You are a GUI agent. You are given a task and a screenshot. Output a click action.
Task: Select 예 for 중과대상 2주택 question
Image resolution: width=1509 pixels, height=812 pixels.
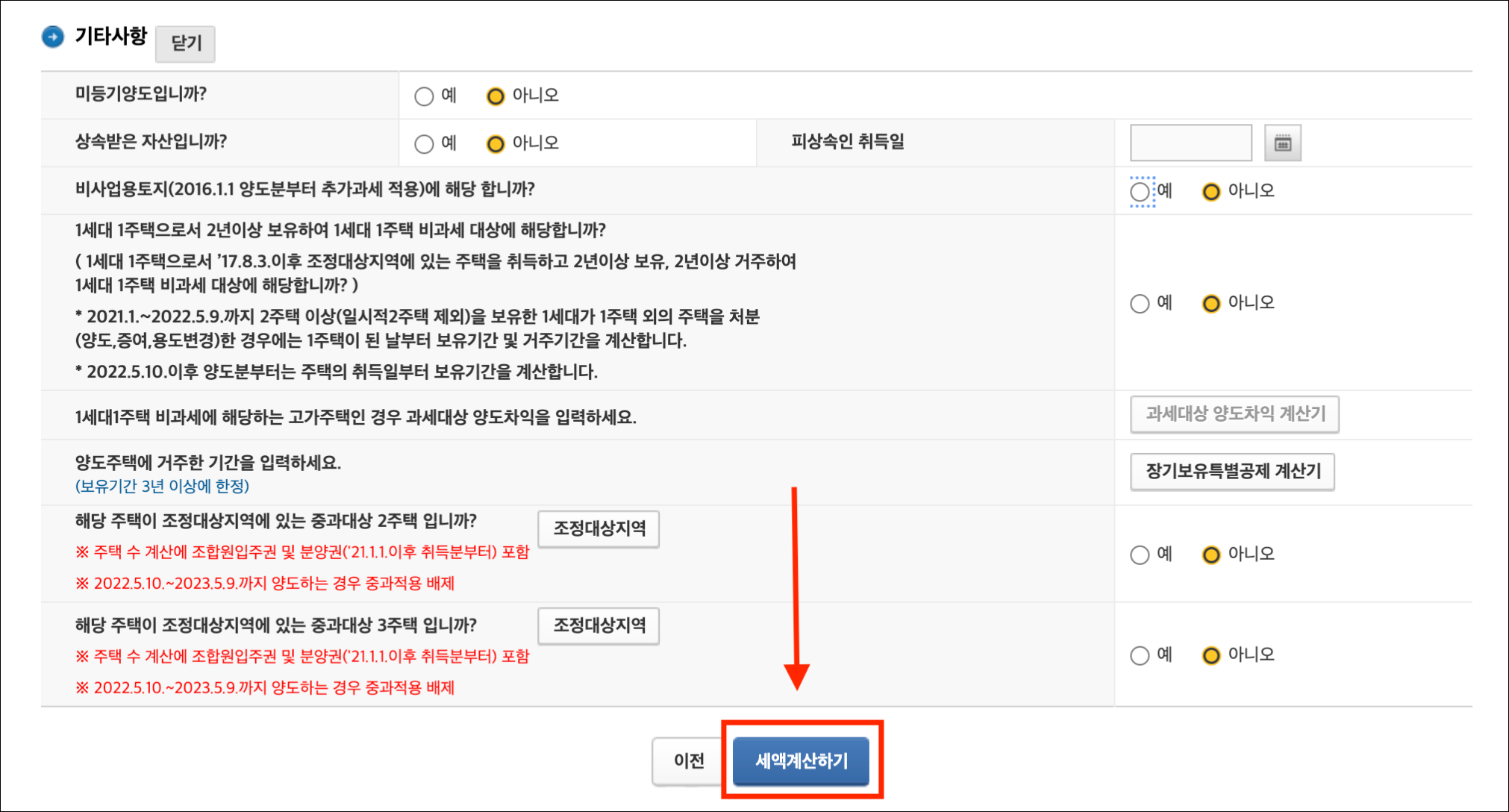pyautogui.click(x=1140, y=555)
